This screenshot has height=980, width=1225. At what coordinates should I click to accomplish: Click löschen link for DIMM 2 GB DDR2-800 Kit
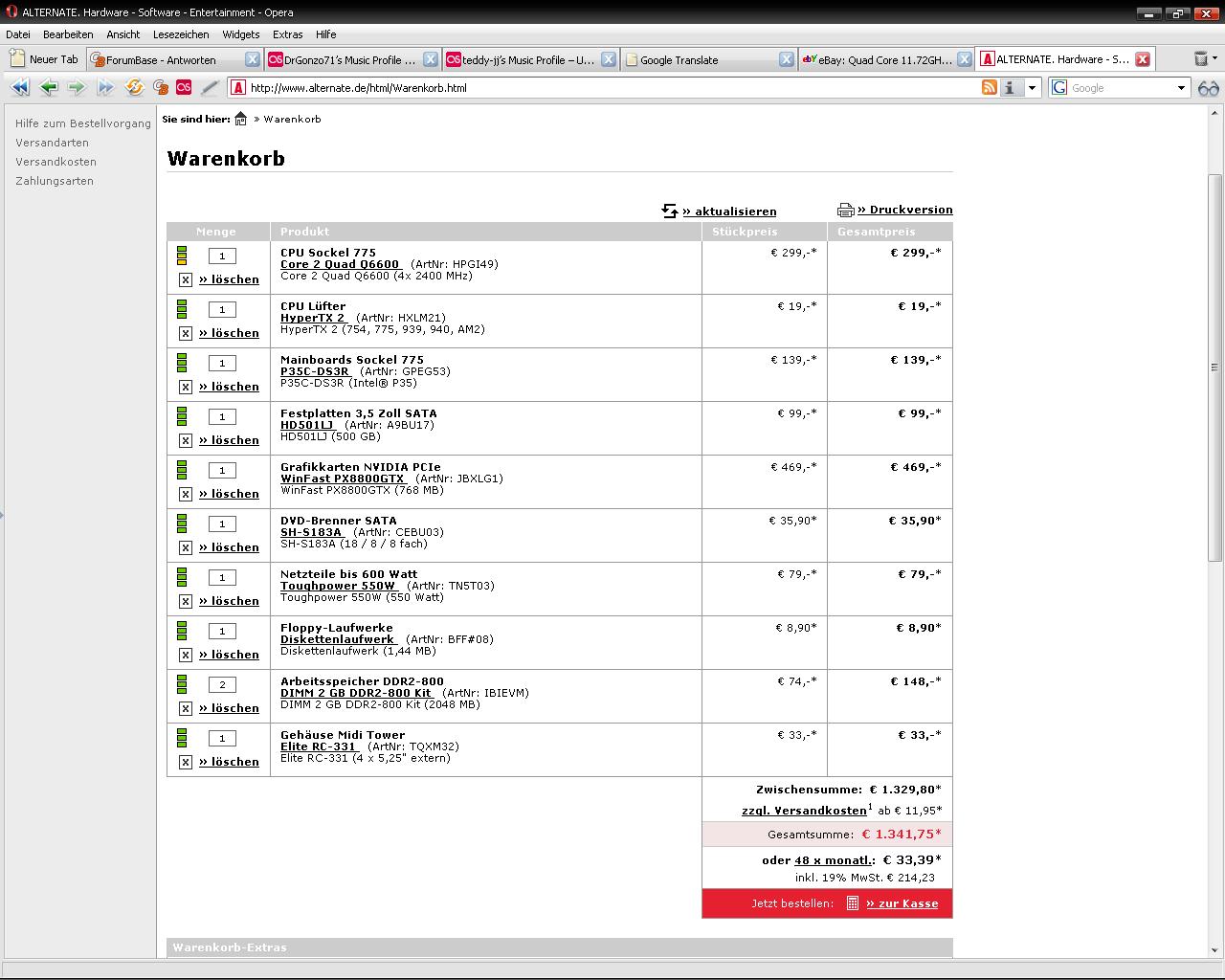click(x=229, y=708)
